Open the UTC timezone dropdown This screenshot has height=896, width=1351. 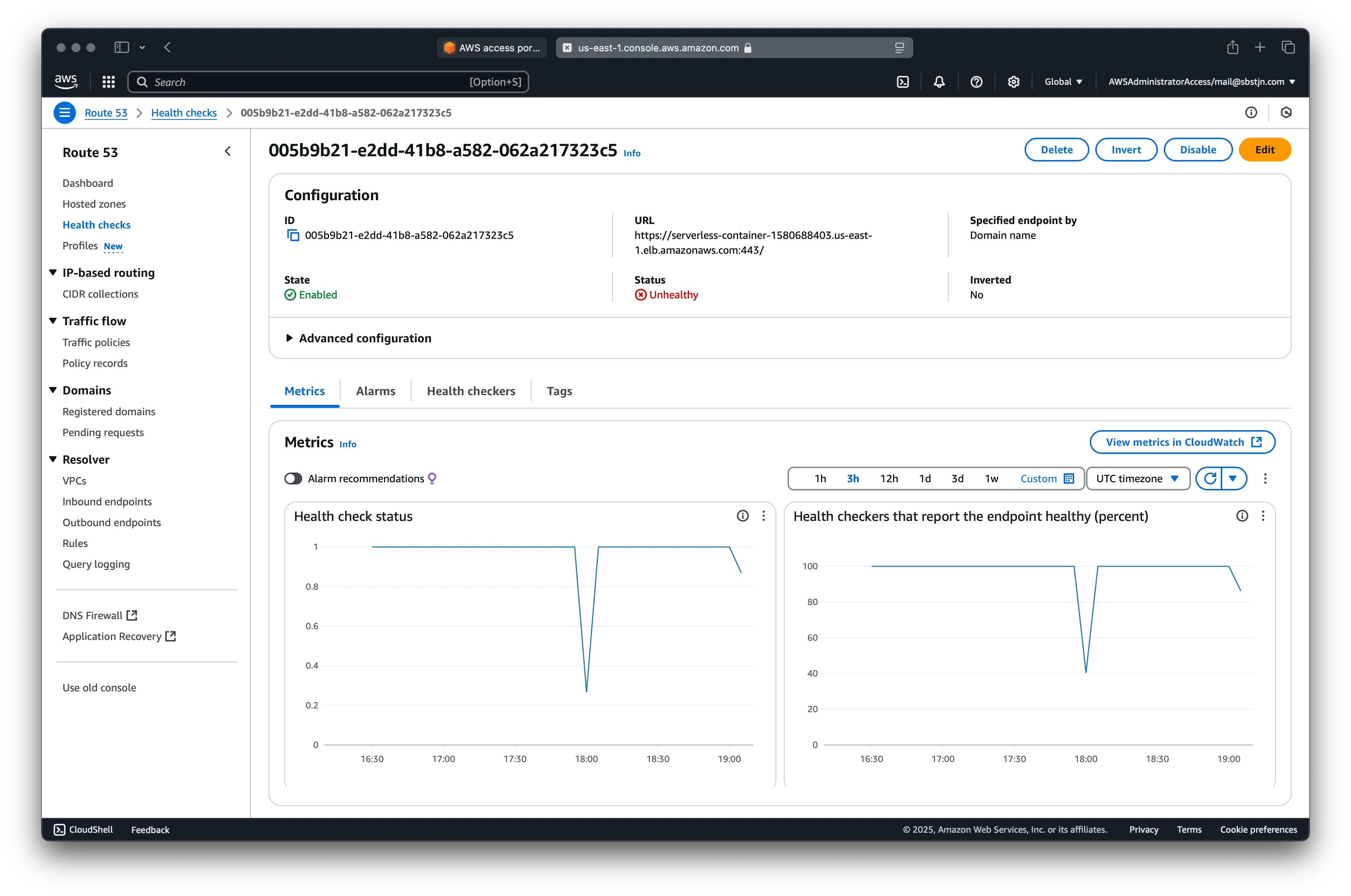click(x=1138, y=478)
